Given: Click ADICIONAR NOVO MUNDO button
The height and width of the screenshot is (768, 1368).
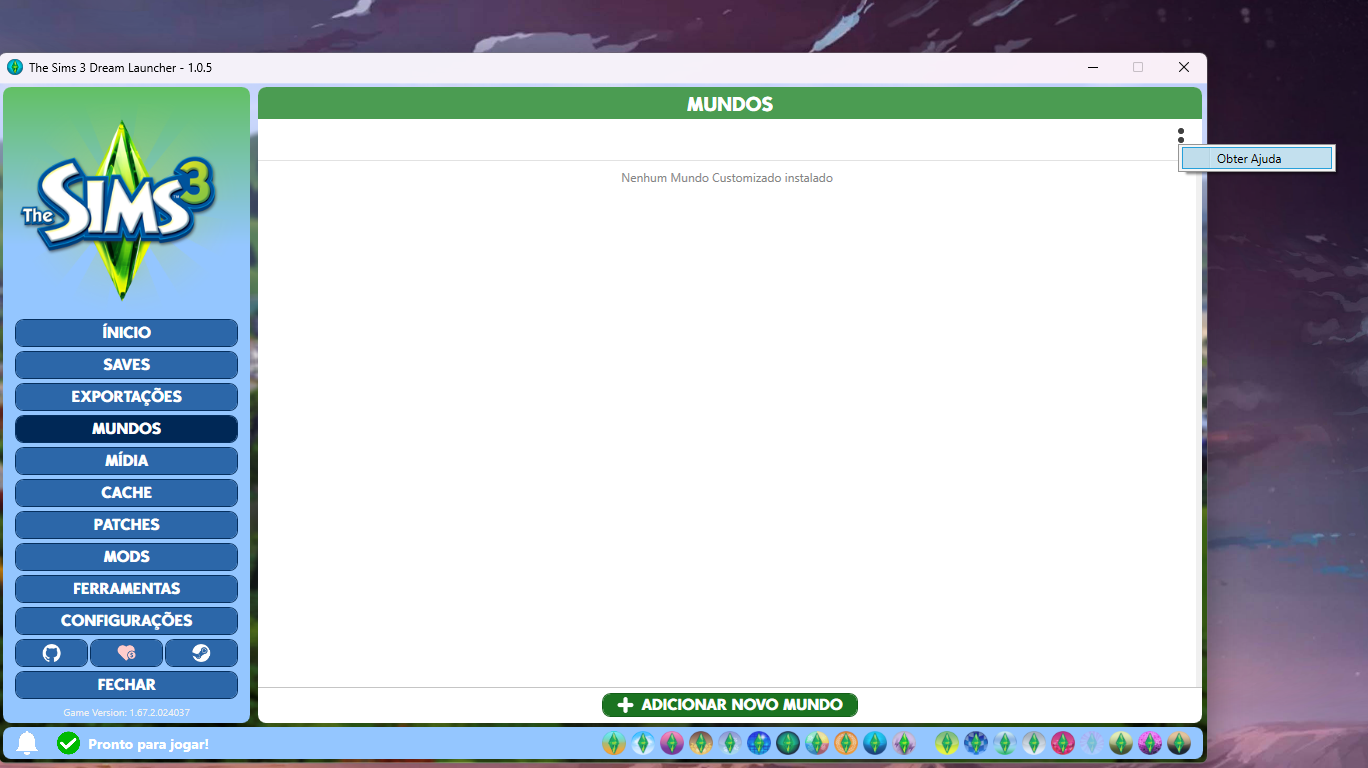Looking at the screenshot, I should point(730,705).
